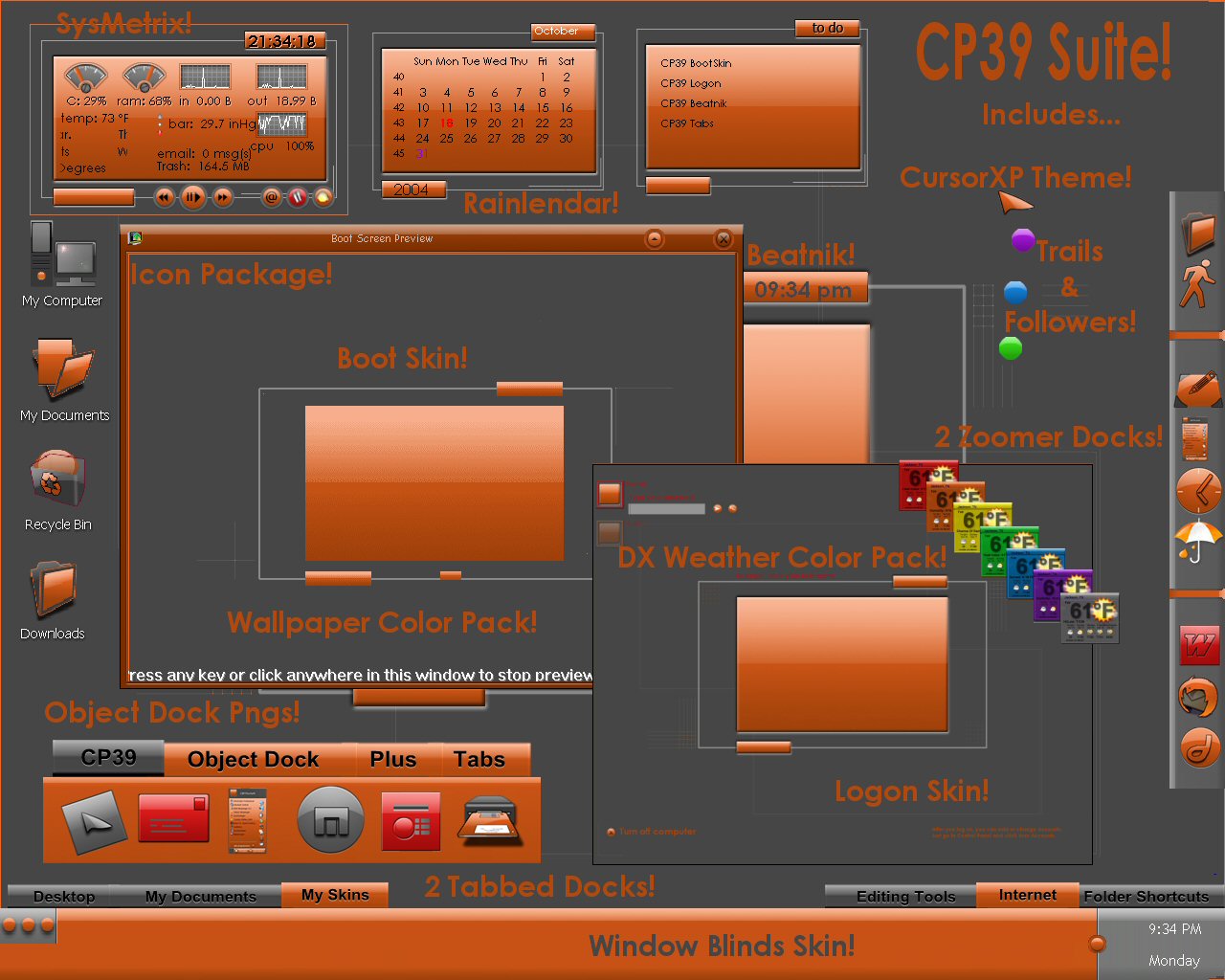
Task: Open the clock icon on the right dock
Action: [x=1197, y=491]
